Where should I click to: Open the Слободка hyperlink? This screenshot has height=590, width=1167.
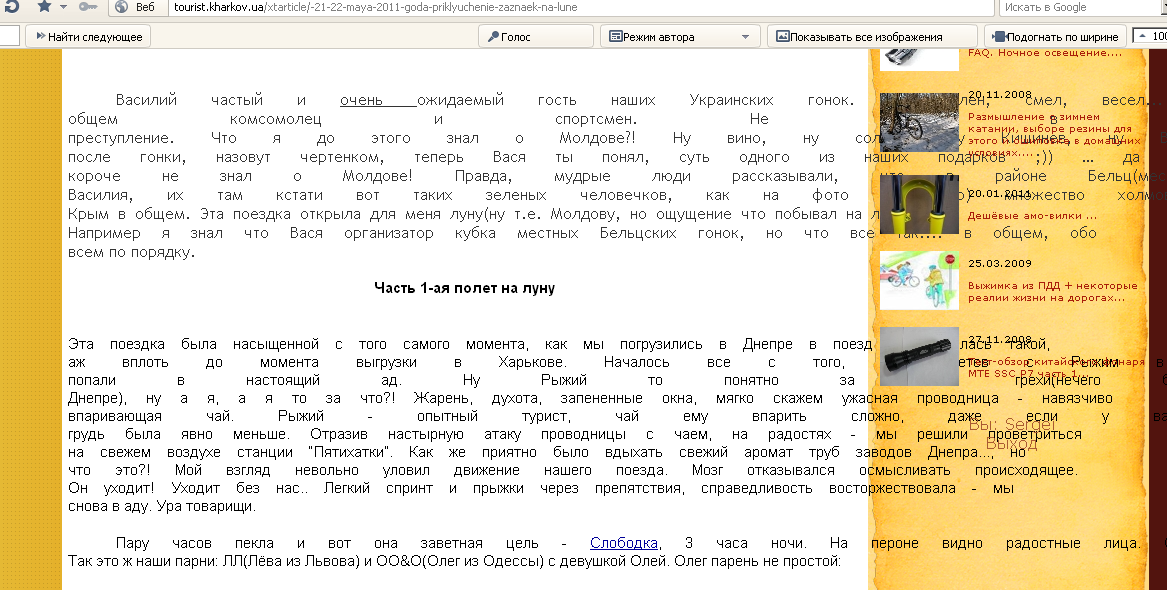(624, 543)
